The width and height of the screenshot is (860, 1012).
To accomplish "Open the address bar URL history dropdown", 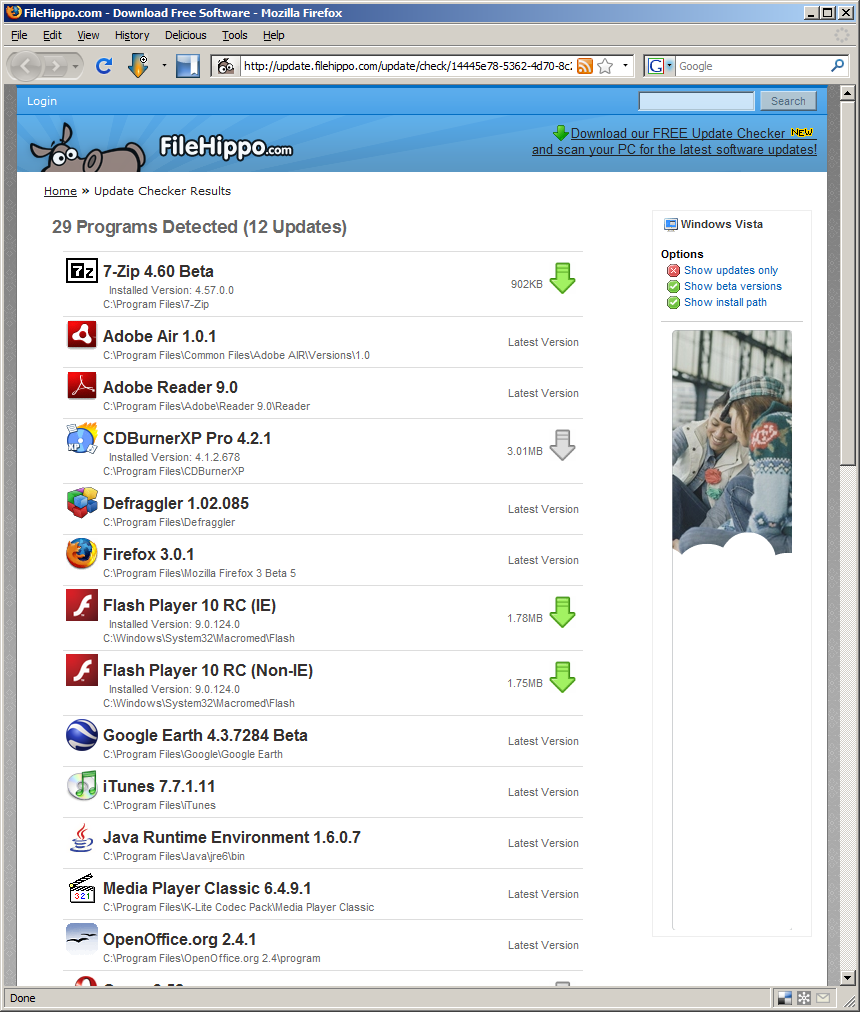I will (x=625, y=65).
